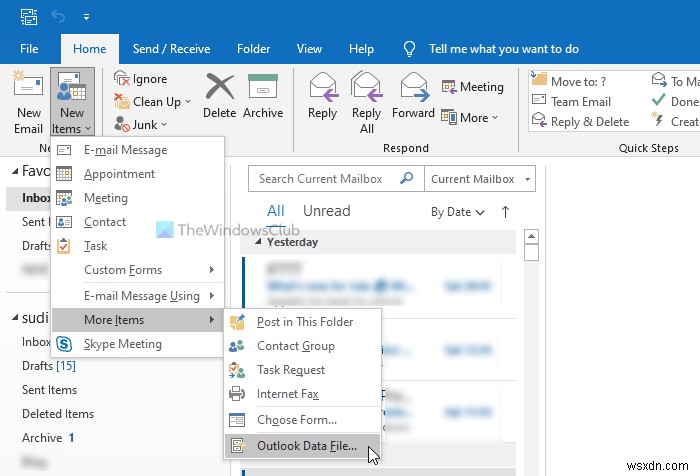Image resolution: width=700 pixels, height=476 pixels.
Task: Select the Team Email quick step
Action: point(571,102)
